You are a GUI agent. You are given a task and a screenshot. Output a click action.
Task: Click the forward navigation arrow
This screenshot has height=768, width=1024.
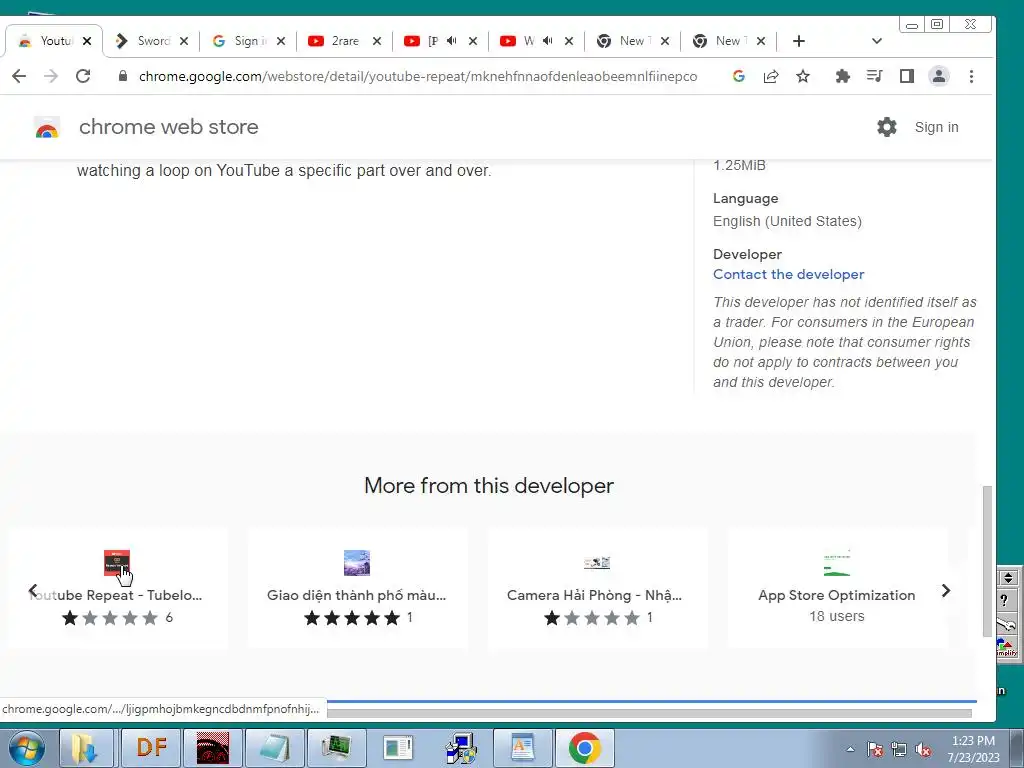click(51, 76)
